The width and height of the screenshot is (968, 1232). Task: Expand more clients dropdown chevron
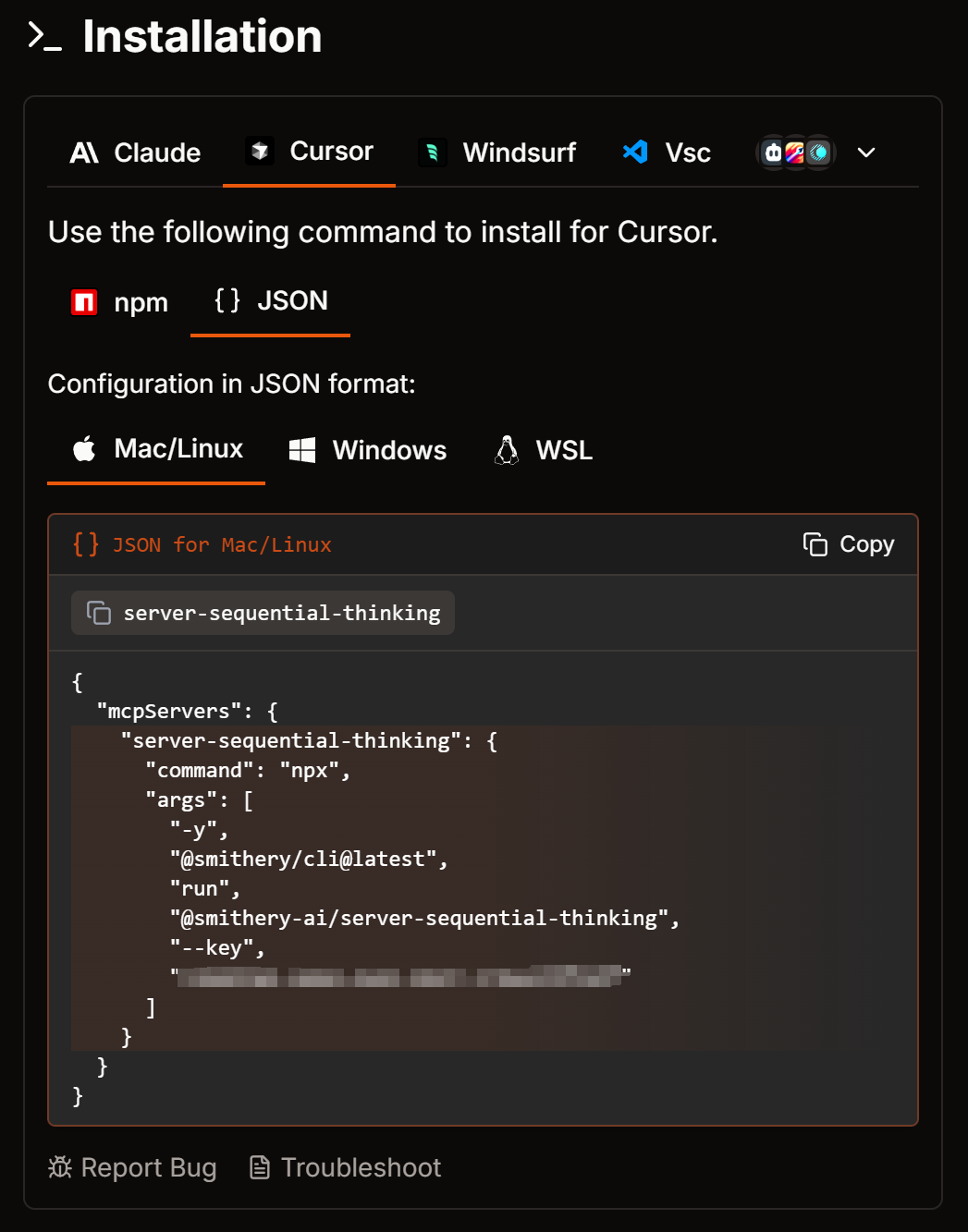click(x=866, y=152)
